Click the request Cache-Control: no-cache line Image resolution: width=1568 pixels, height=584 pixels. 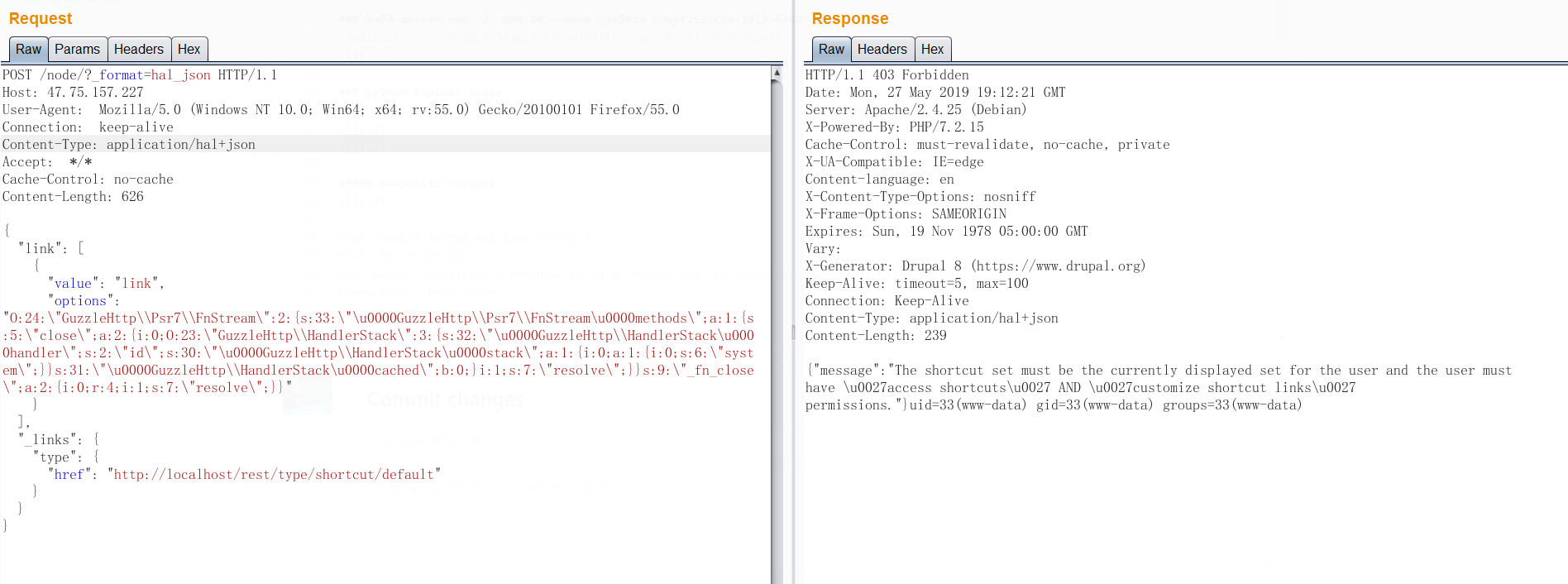[x=88, y=180]
